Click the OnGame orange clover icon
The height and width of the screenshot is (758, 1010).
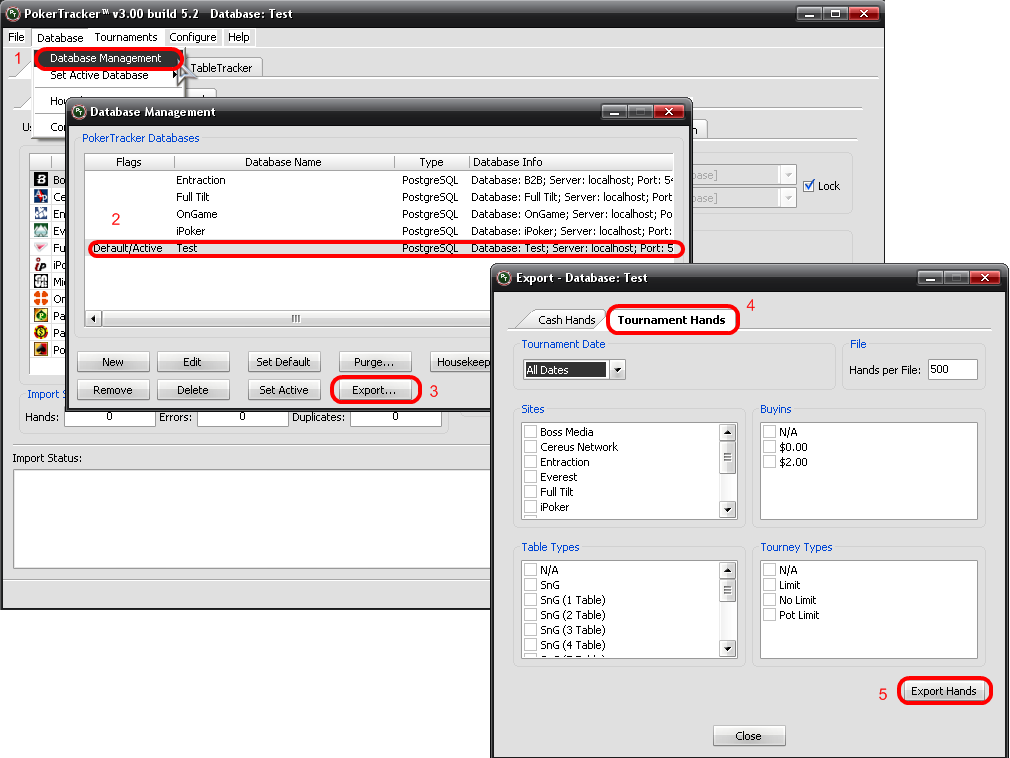(41, 298)
